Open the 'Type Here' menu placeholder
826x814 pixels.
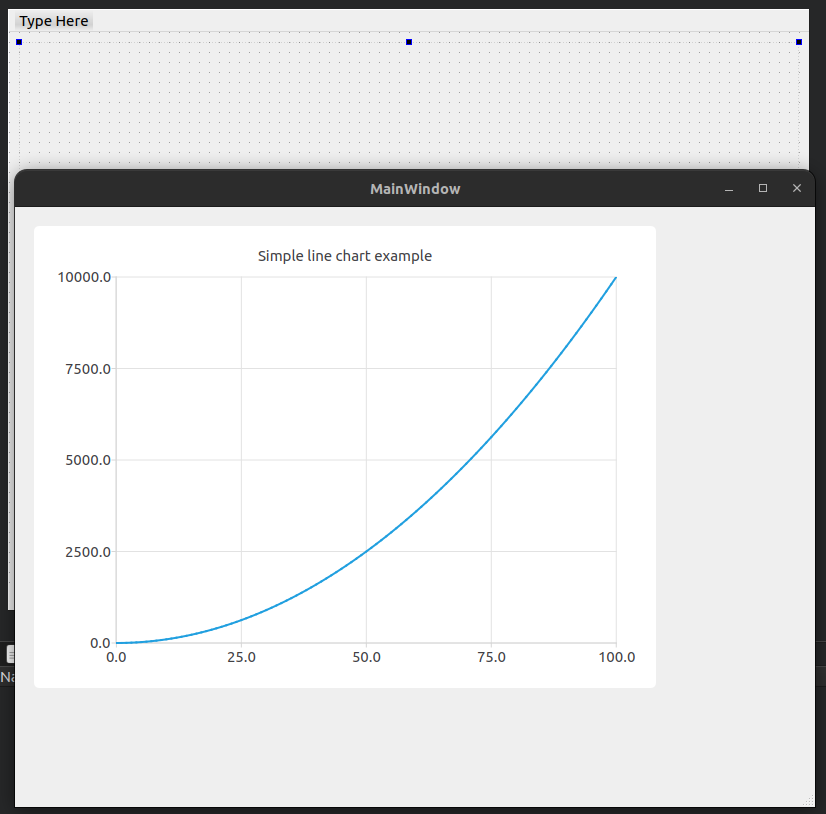54,20
